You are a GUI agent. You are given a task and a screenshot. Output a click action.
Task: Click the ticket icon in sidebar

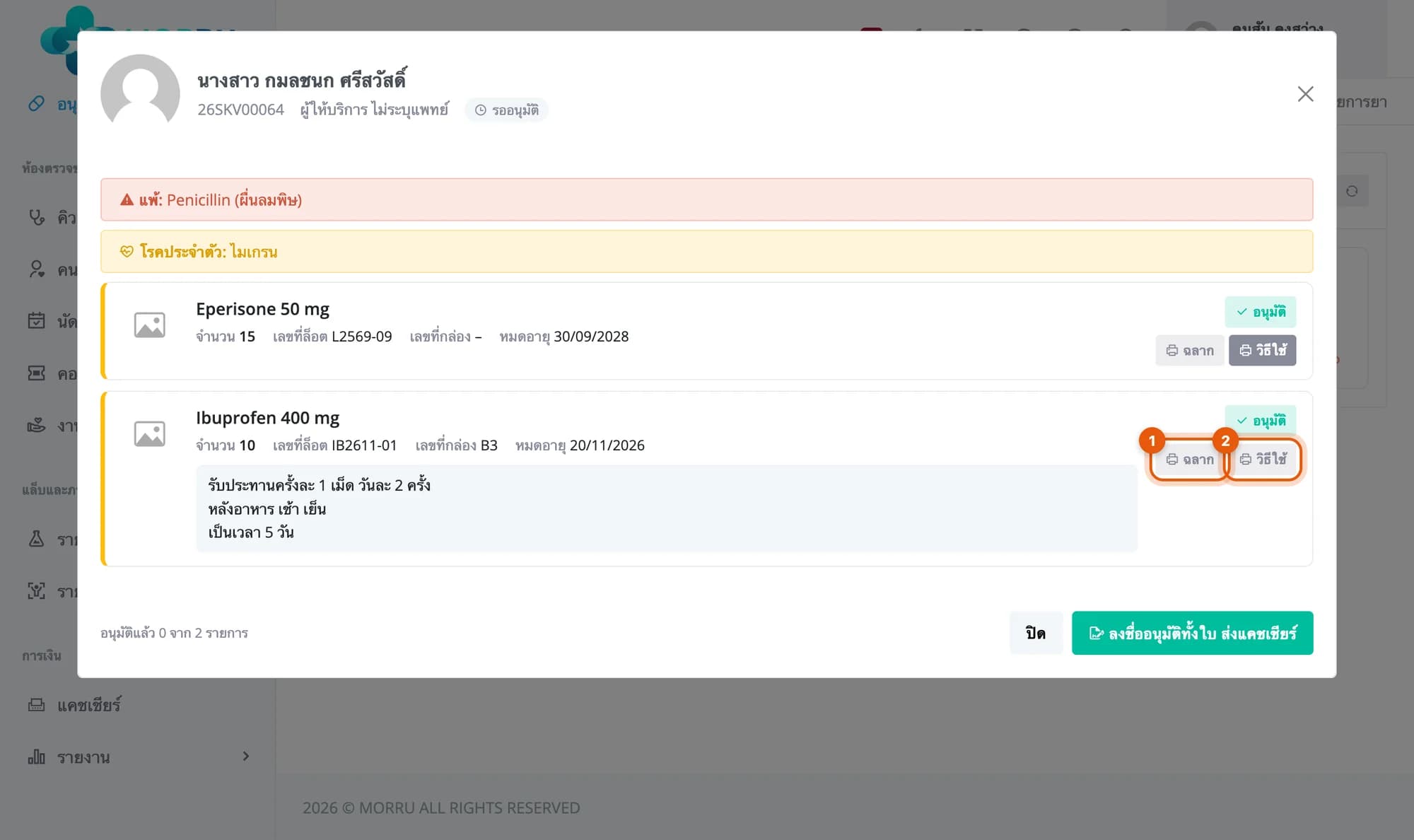point(36,373)
